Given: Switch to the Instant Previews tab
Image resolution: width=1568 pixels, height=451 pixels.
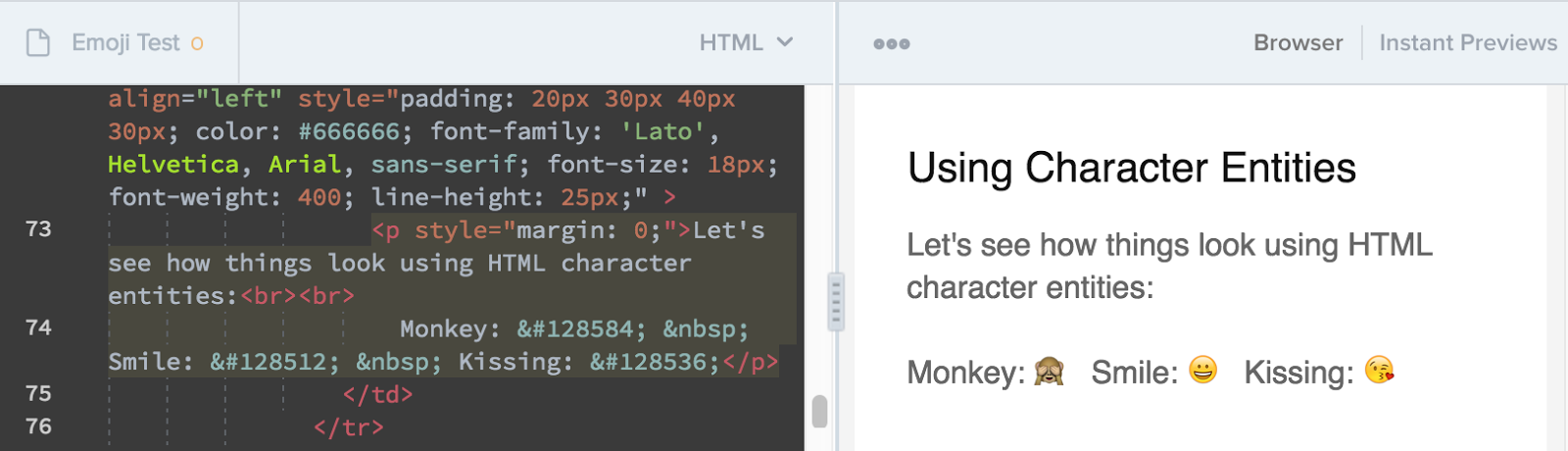Looking at the screenshot, I should click(x=1467, y=43).
